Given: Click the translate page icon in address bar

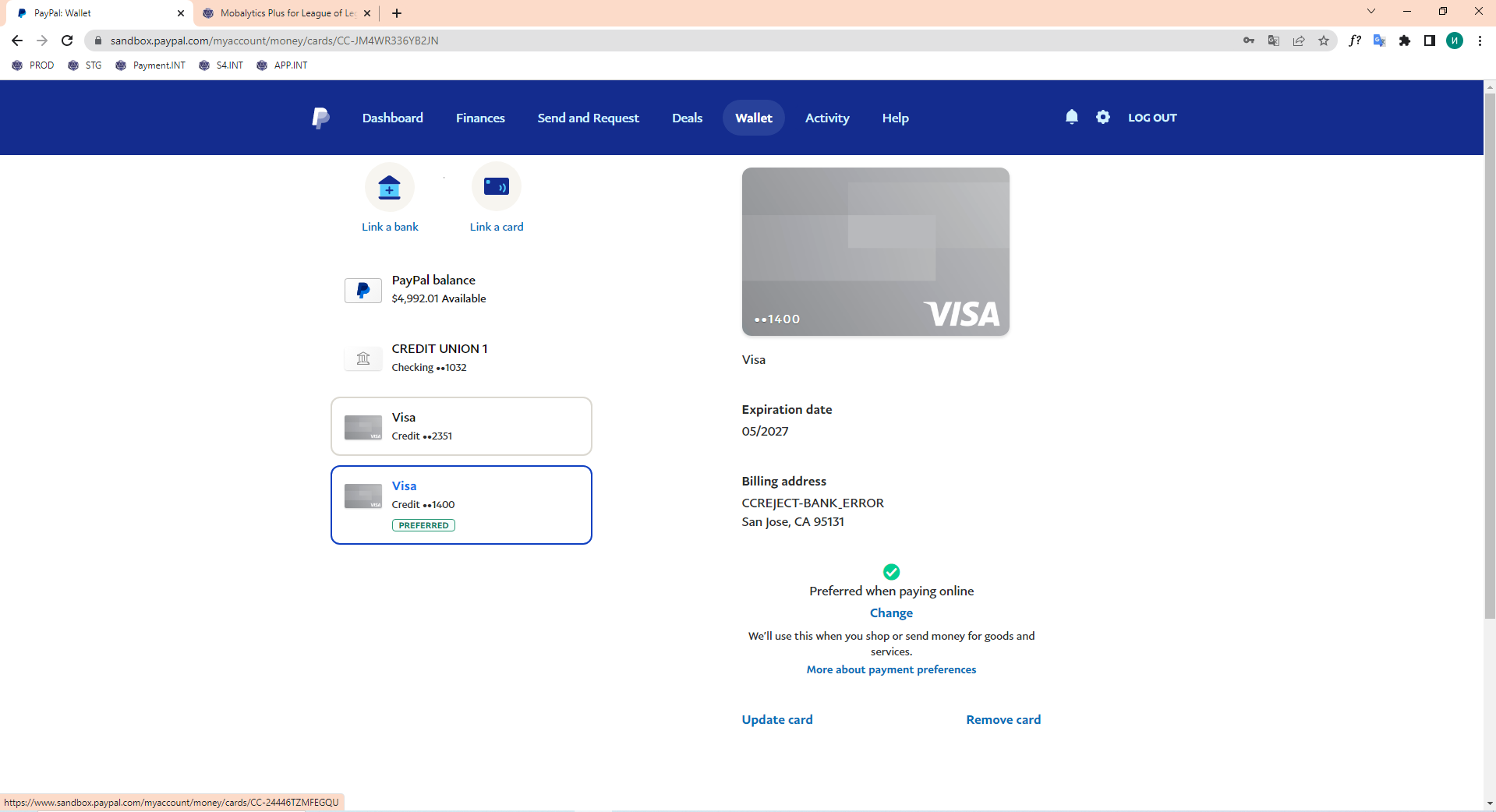Looking at the screenshot, I should [x=1274, y=41].
